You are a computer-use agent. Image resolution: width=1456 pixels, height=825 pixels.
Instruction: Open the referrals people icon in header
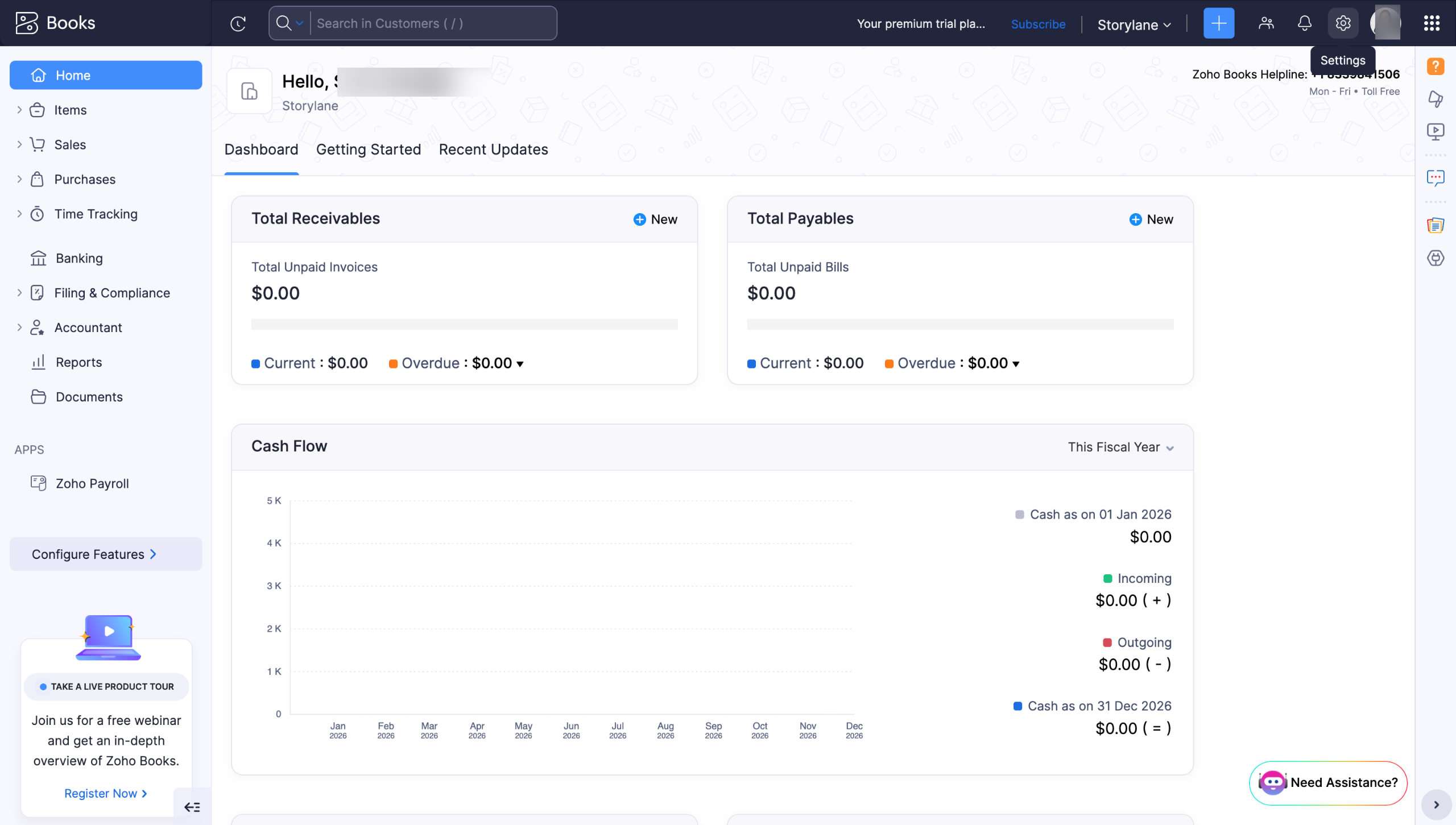(1266, 23)
